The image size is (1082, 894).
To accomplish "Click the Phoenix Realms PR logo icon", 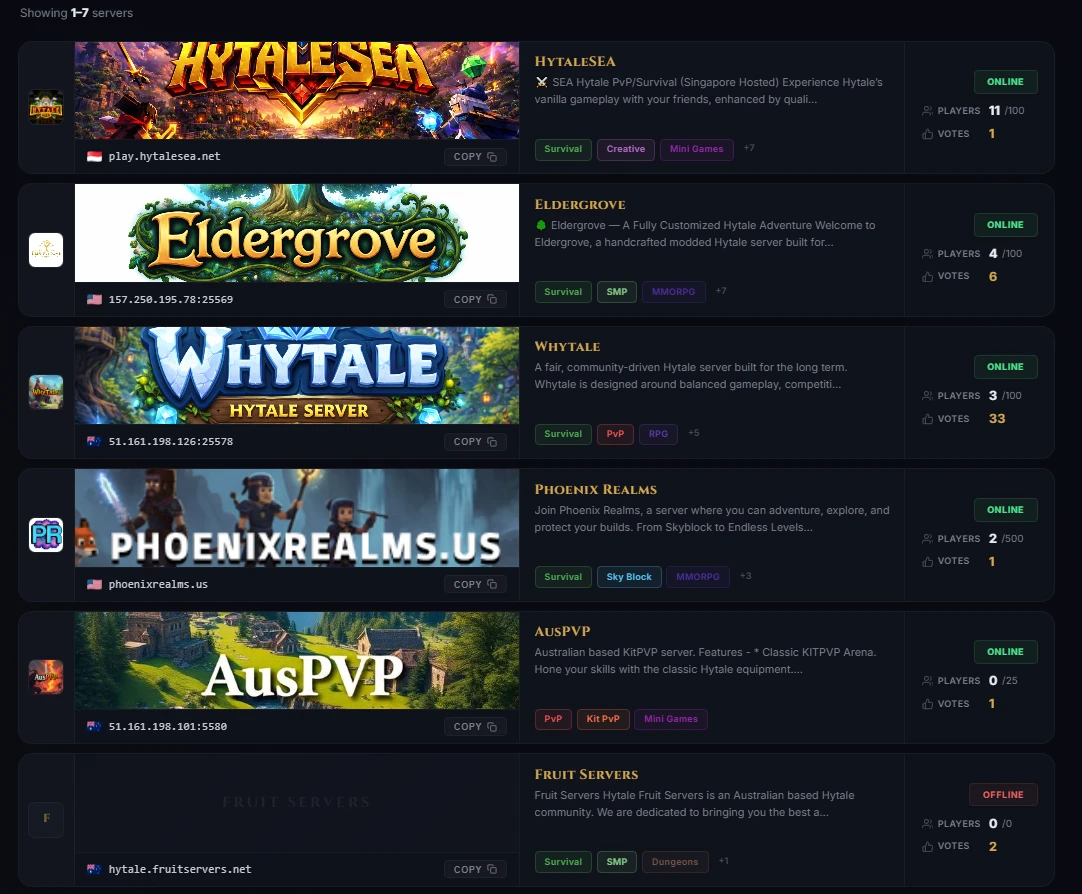I will click(x=46, y=535).
